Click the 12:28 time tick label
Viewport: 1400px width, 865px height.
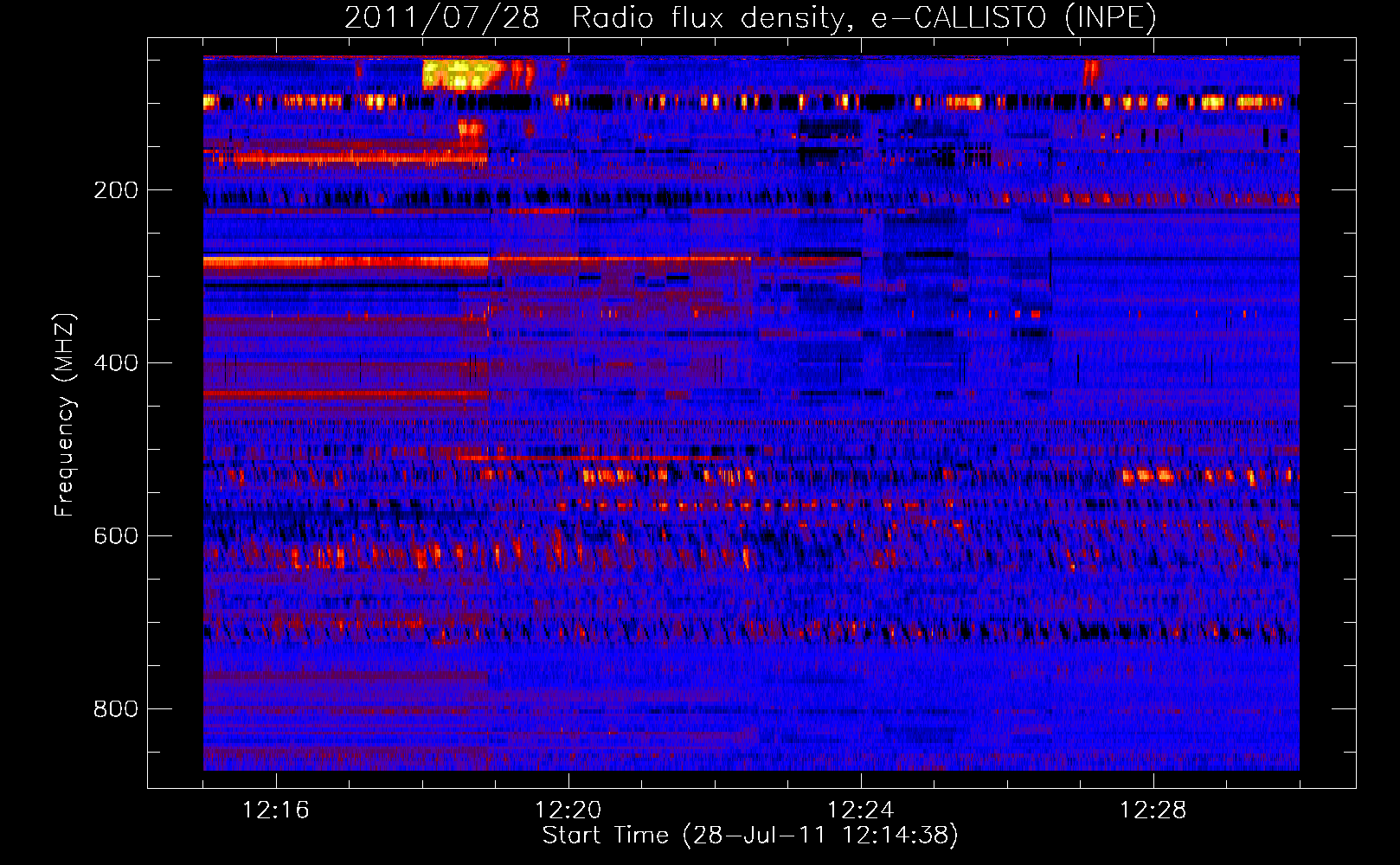(1153, 811)
